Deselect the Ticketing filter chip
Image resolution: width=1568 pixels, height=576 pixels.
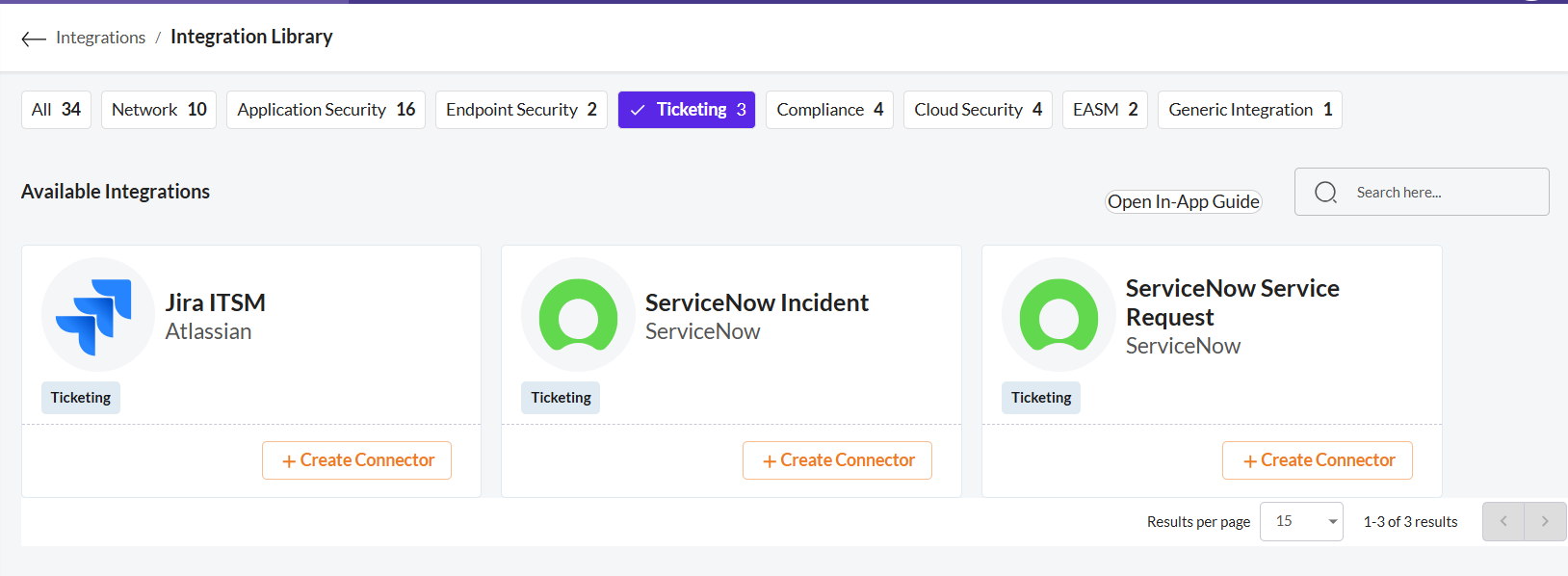(687, 110)
